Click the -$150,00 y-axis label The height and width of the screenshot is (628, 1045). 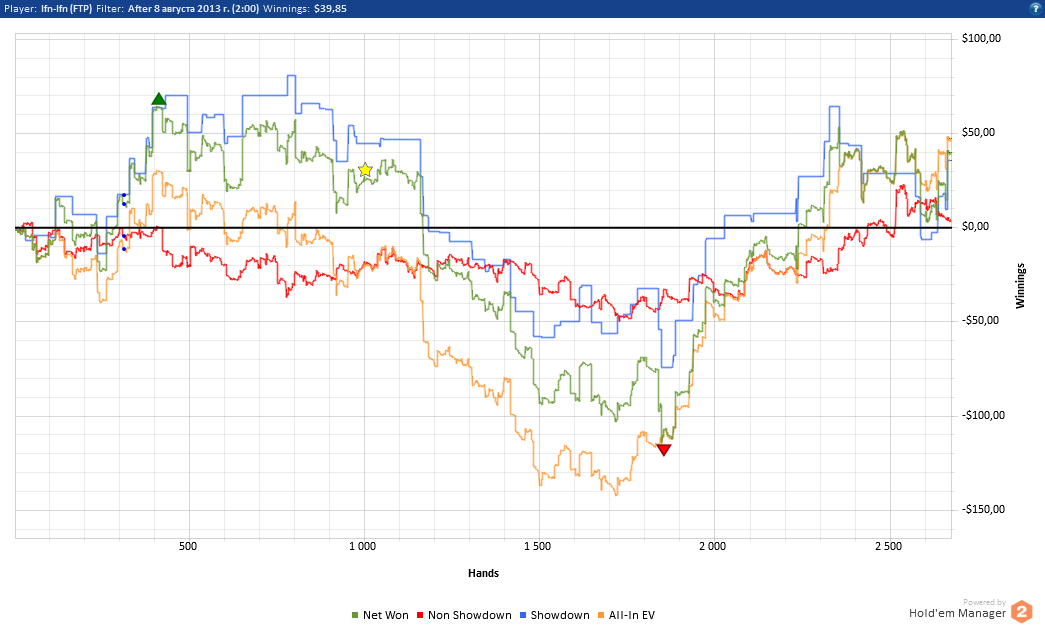981,509
